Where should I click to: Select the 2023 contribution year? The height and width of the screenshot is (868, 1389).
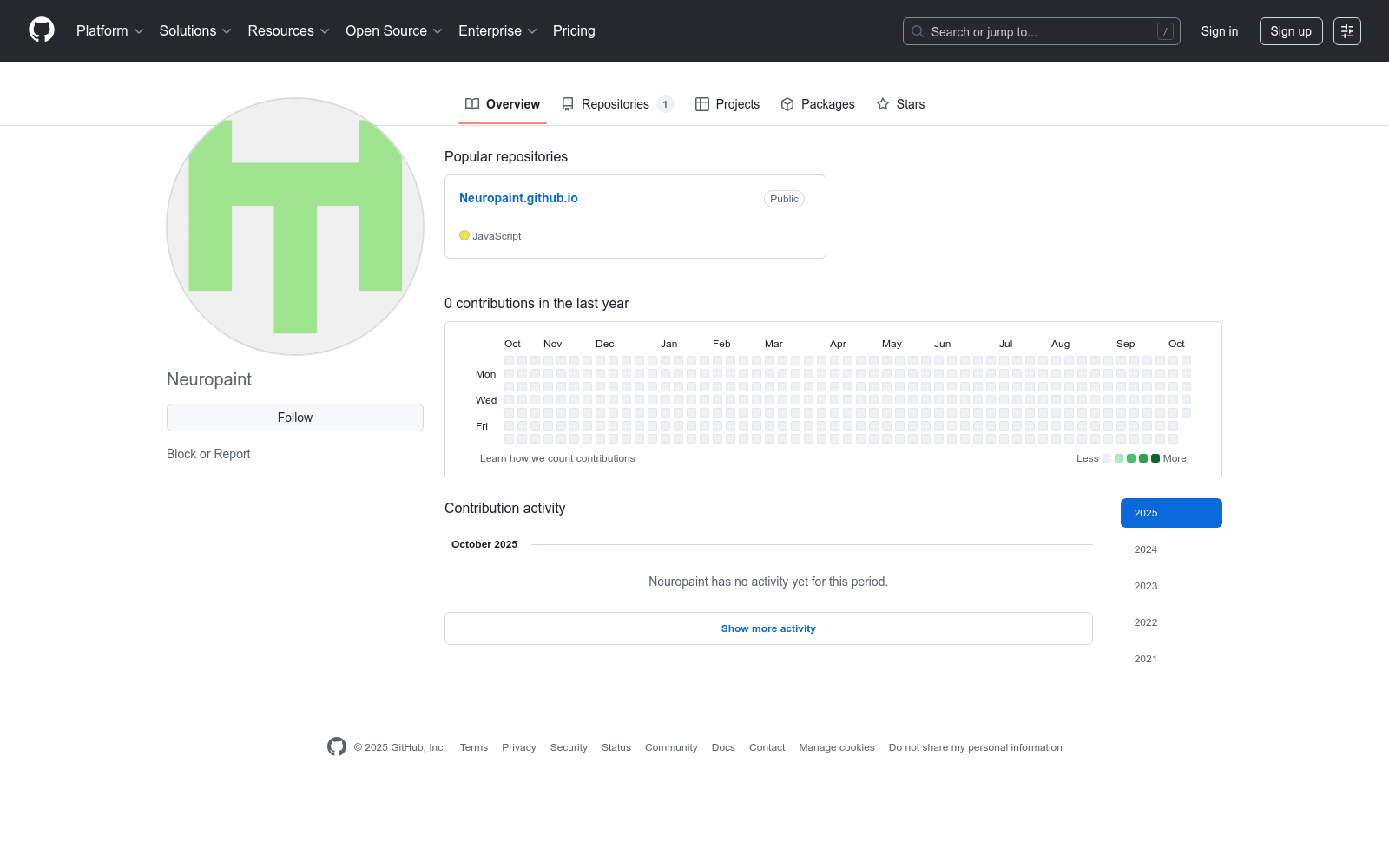[1171, 586]
